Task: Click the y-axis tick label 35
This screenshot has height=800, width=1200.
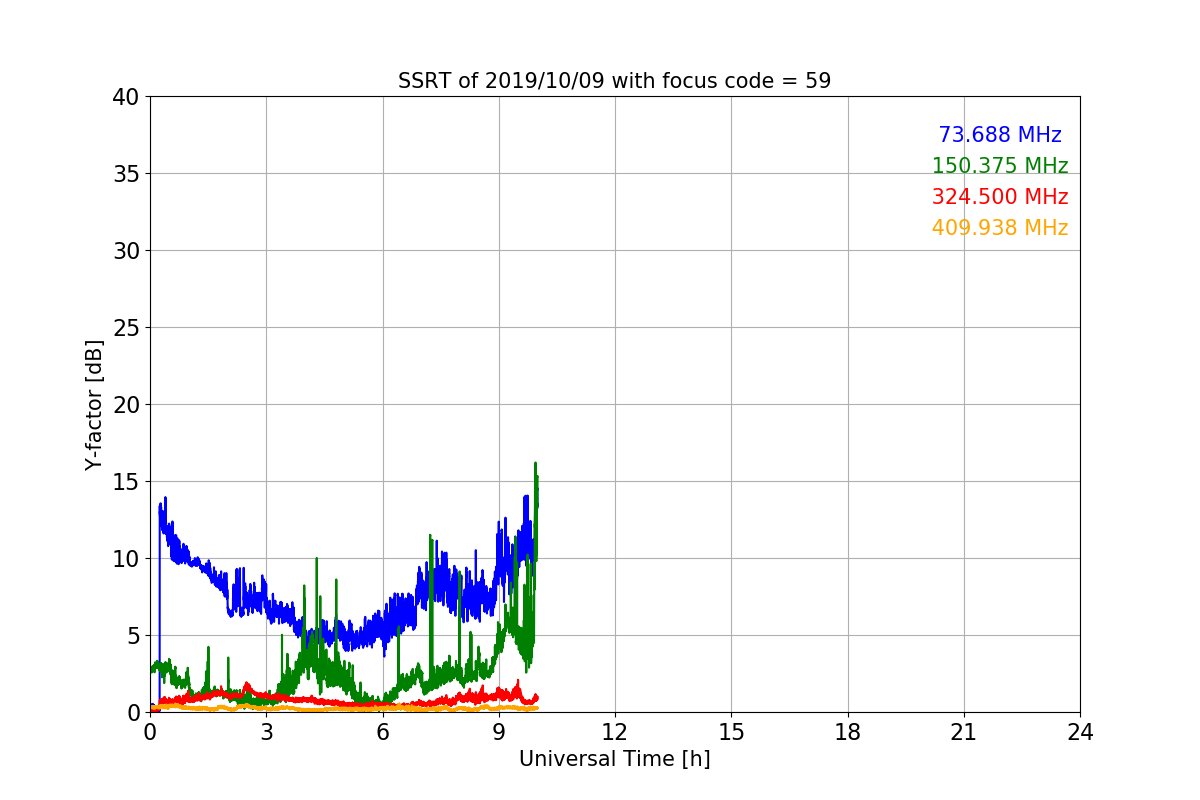Action: [125, 174]
